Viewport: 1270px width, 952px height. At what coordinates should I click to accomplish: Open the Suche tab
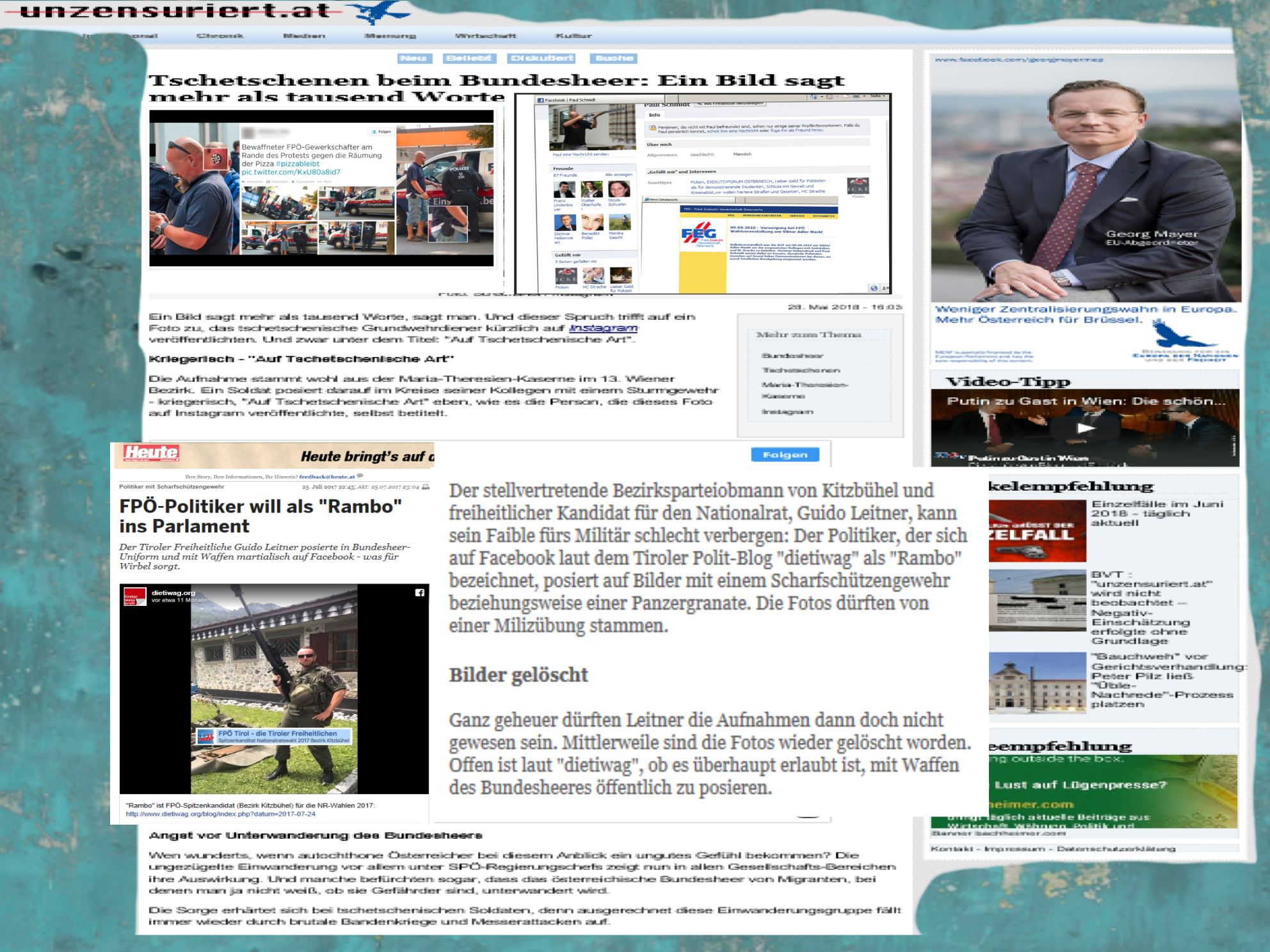tap(613, 58)
